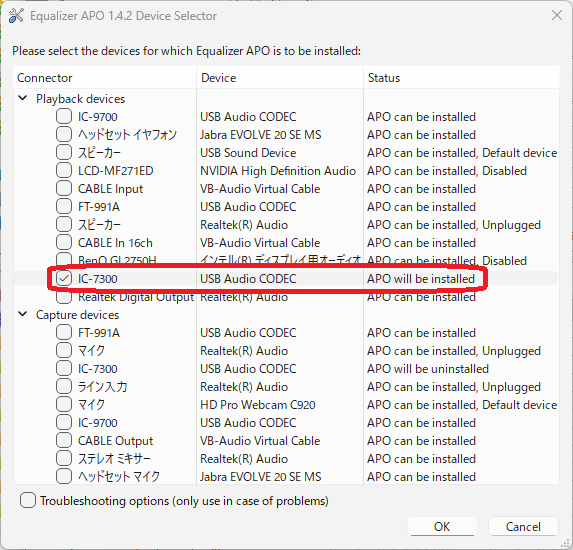Click 'APO will be installed' status text
This screenshot has height=550, width=573.
(x=421, y=279)
